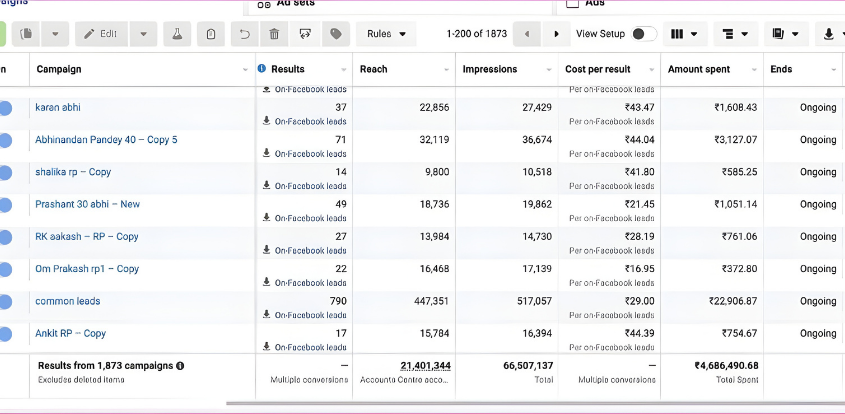Click the clipboard icon in toolbar
Image resolution: width=845 pixels, height=414 pixels.
pos(210,34)
